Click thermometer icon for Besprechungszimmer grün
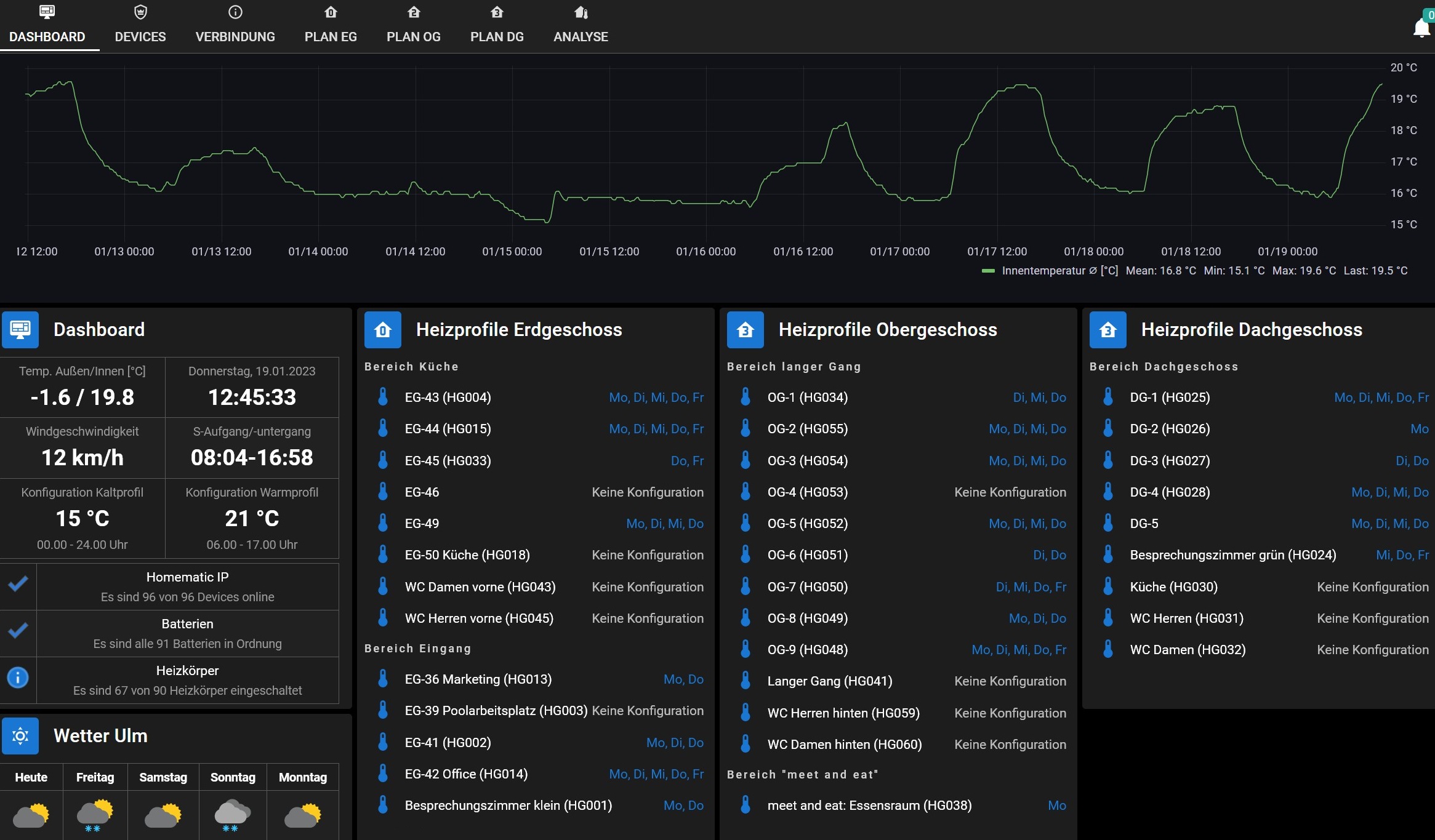The image size is (1435, 840). (1108, 554)
